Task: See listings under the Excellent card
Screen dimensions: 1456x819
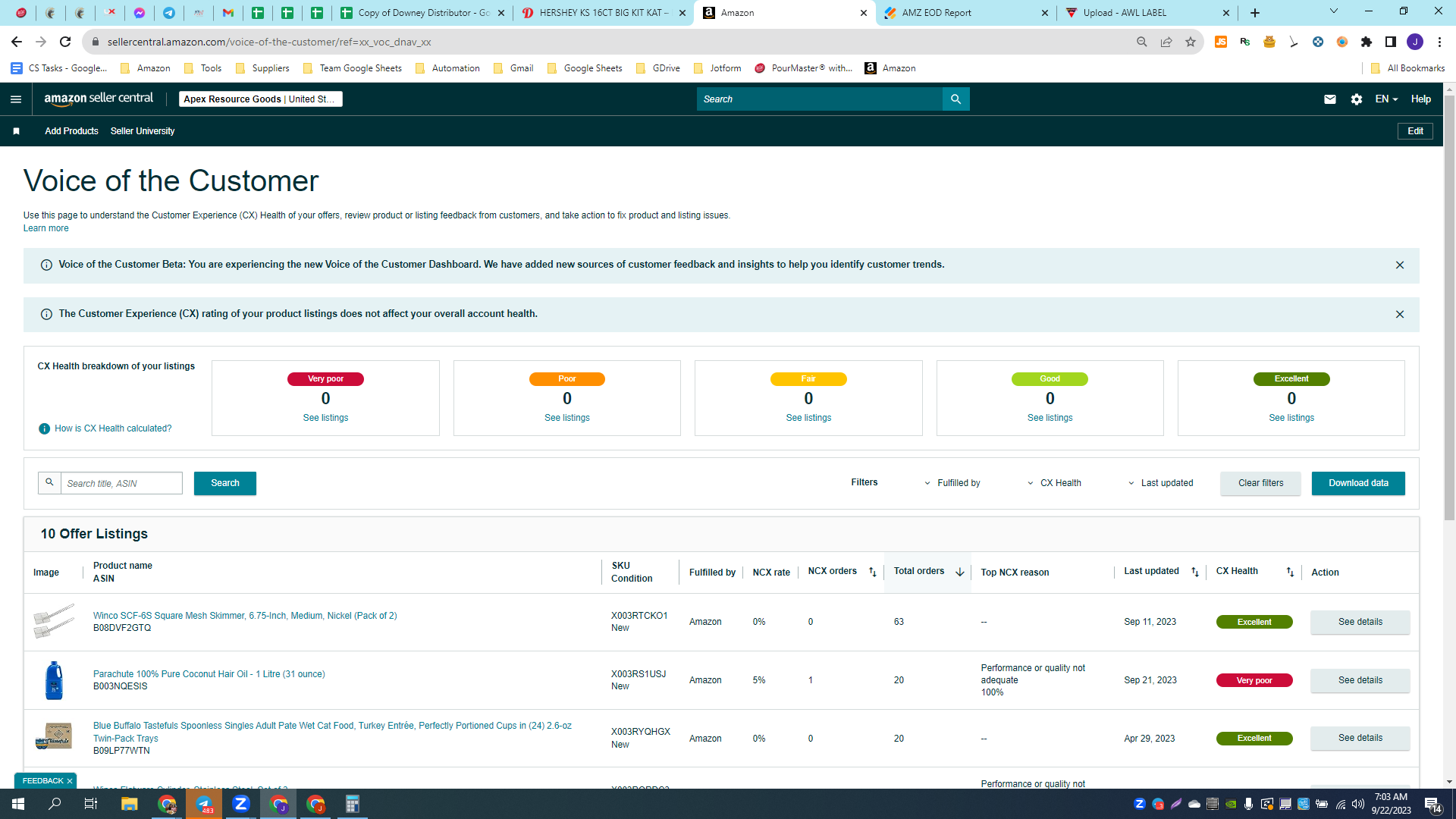Action: pyautogui.click(x=1291, y=418)
